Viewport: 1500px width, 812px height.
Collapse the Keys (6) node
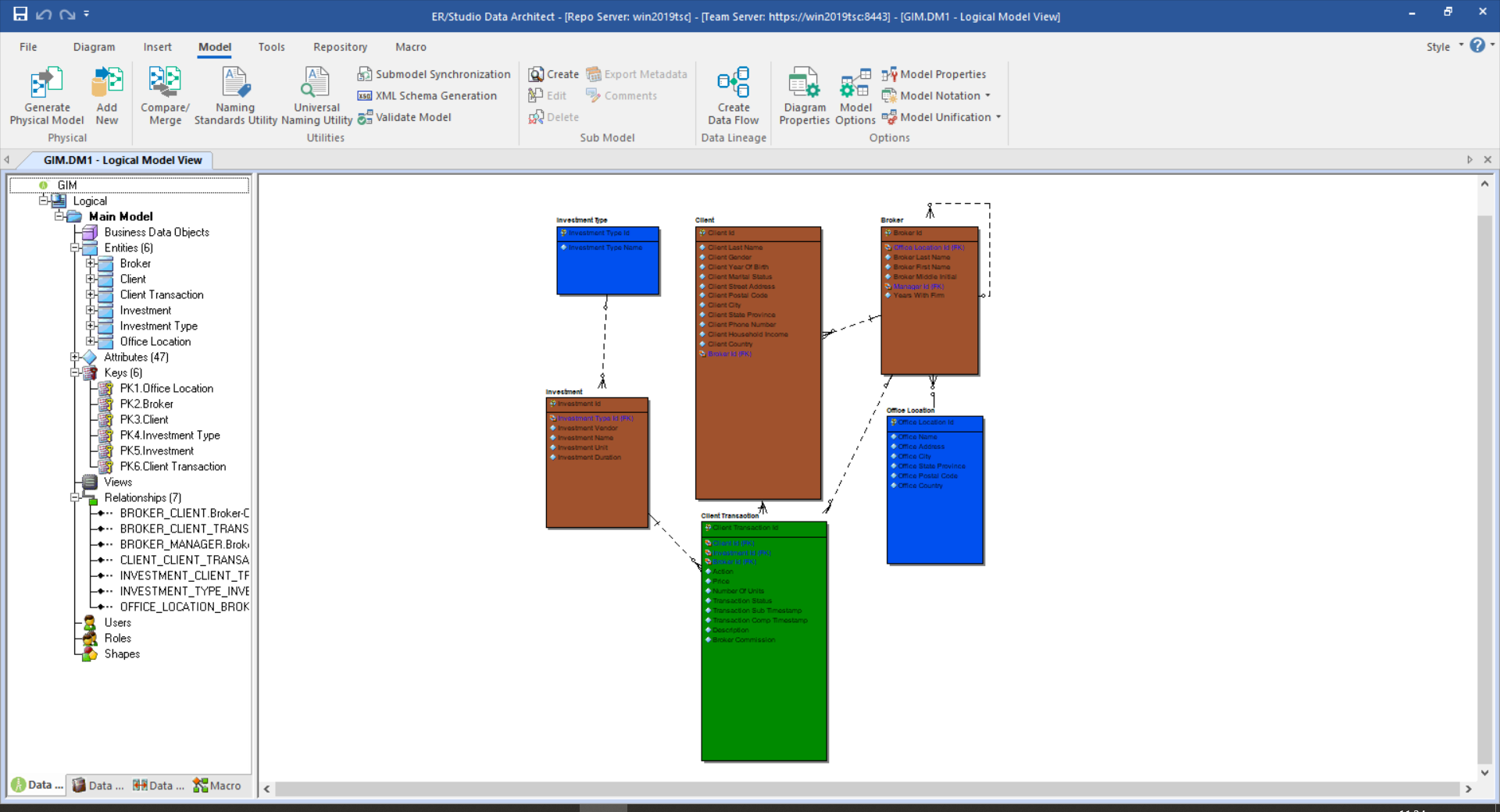tap(75, 372)
